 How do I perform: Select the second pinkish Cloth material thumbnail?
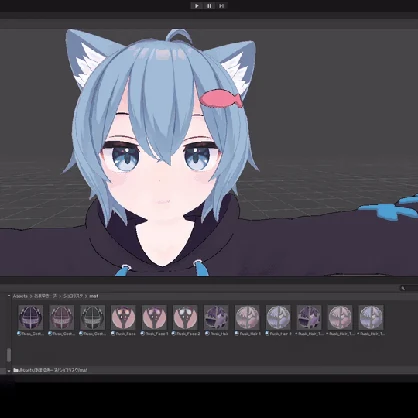pos(62,317)
